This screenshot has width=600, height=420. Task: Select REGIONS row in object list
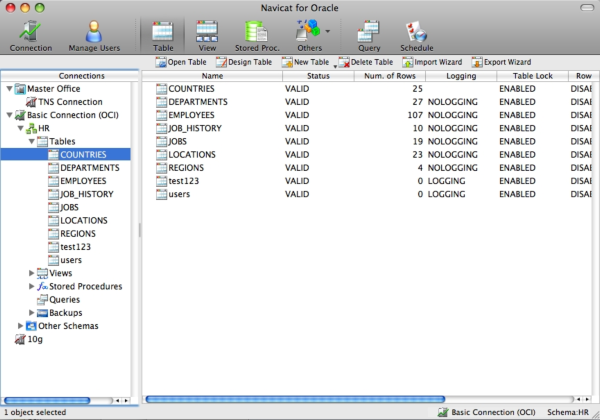point(367,168)
